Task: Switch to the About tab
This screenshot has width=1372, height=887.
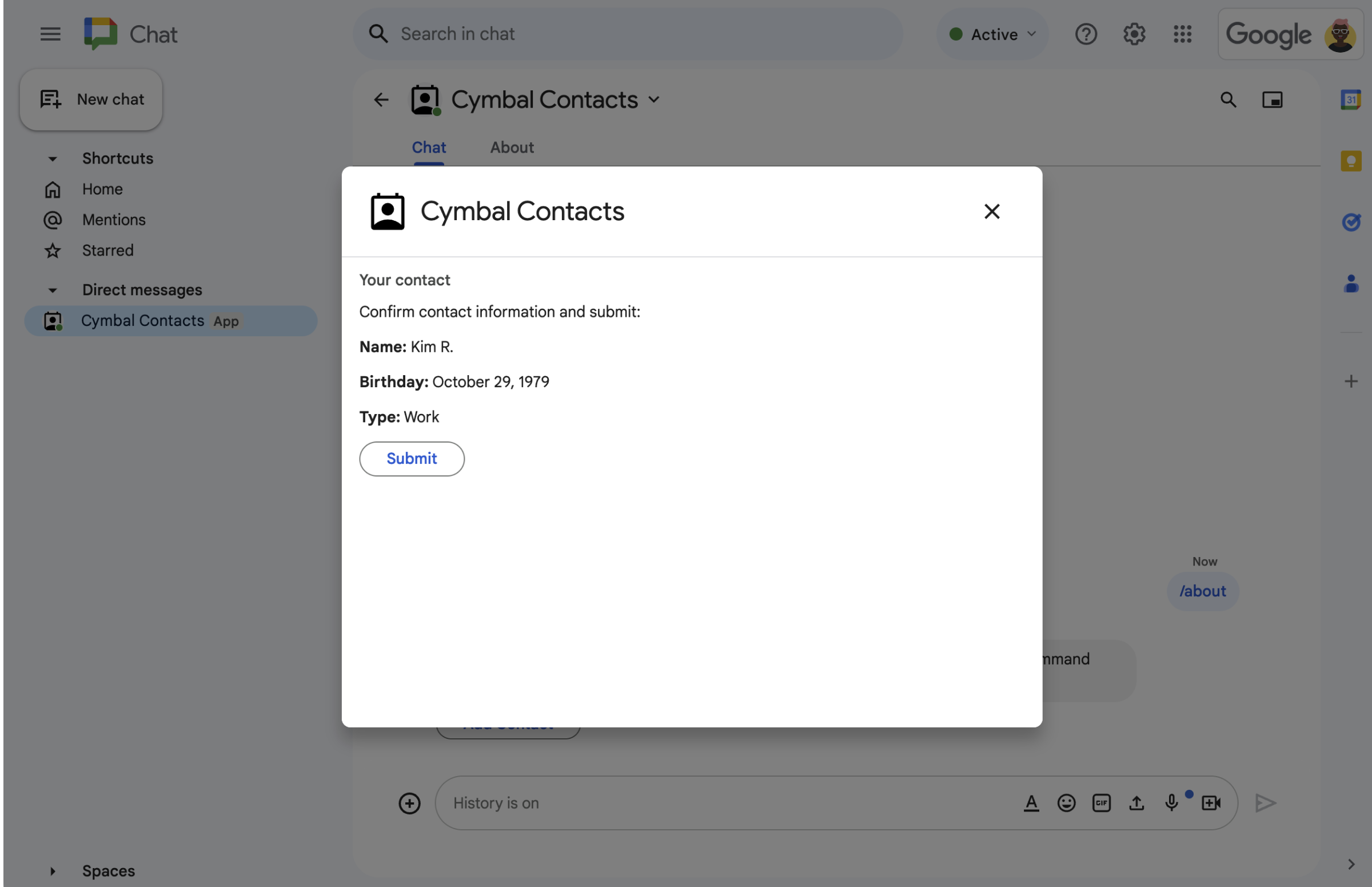Action: pos(512,147)
